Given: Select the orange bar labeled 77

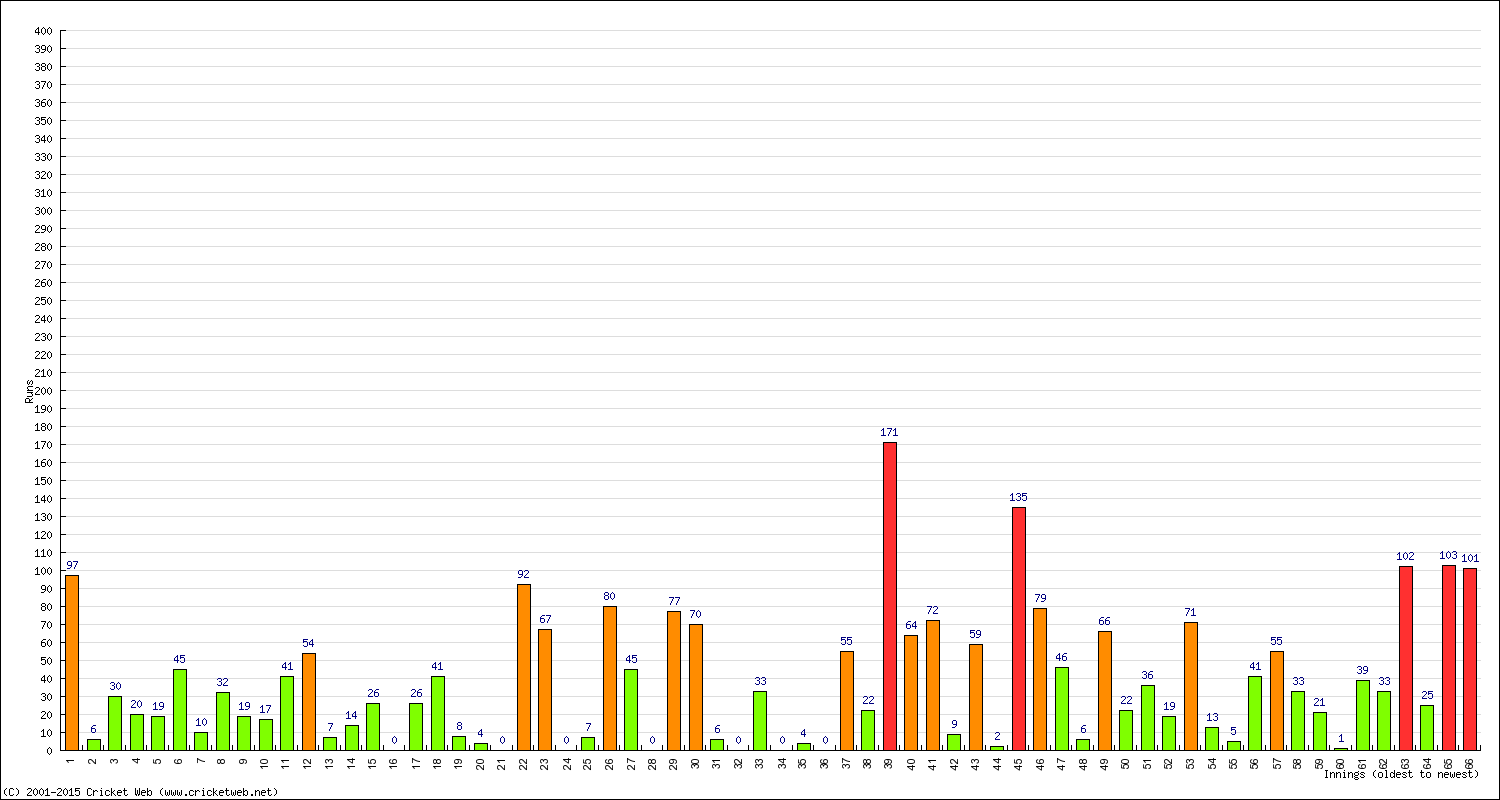Looking at the screenshot, I should (x=674, y=680).
